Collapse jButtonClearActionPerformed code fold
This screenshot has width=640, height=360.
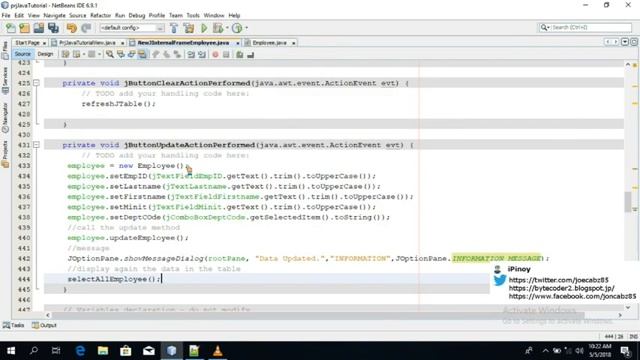[36, 83]
